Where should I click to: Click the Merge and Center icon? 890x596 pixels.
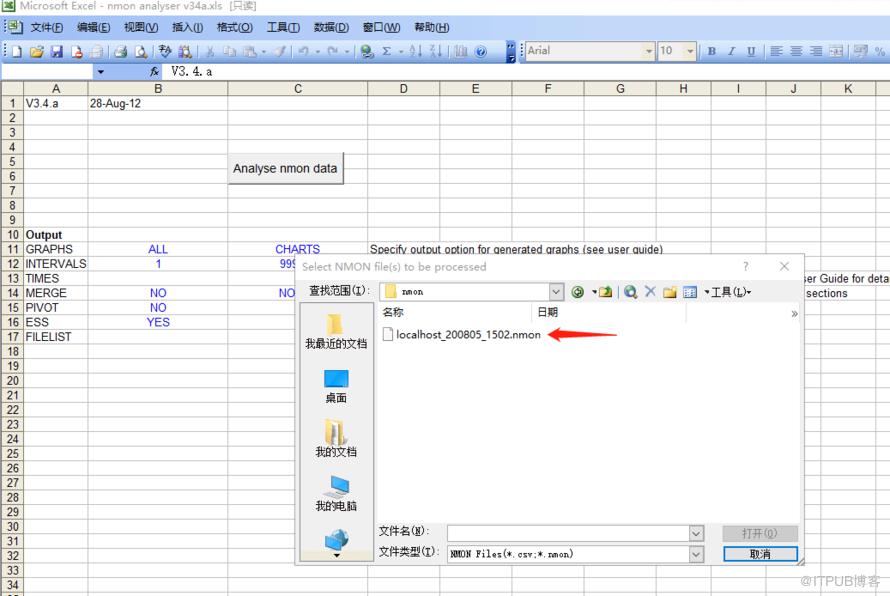[x=836, y=51]
